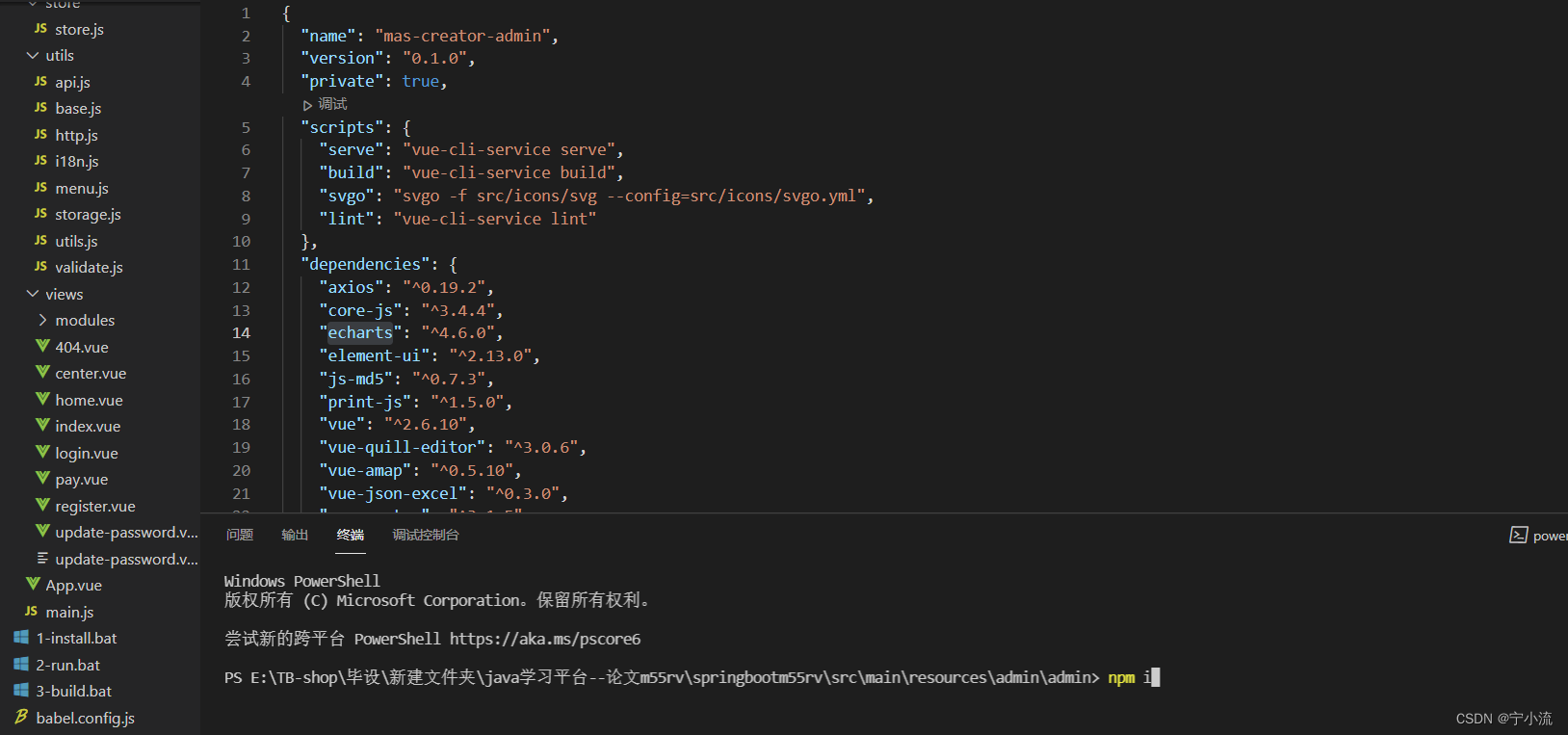Click the PowerShell terminal icon
This screenshot has height=735, width=1568.
pyautogui.click(x=1518, y=535)
